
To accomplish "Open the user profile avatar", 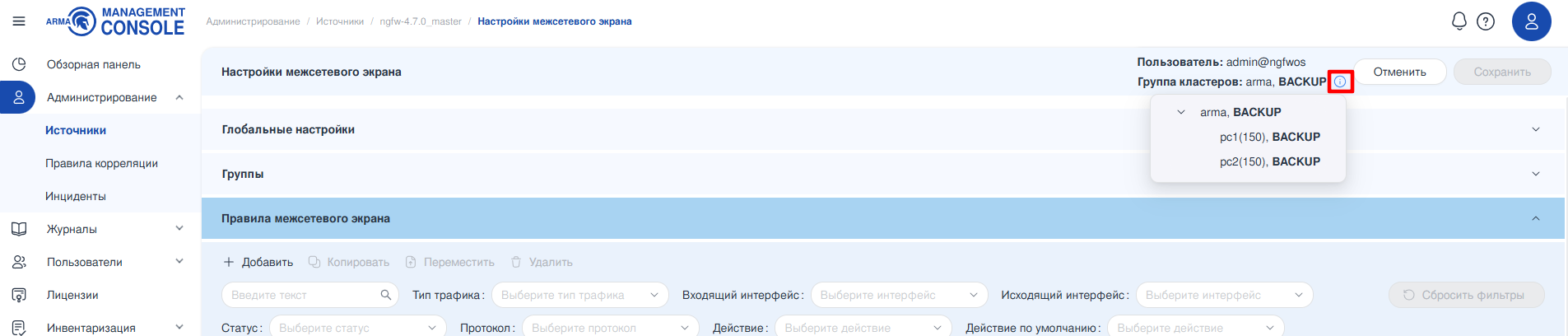I will 1531,21.
